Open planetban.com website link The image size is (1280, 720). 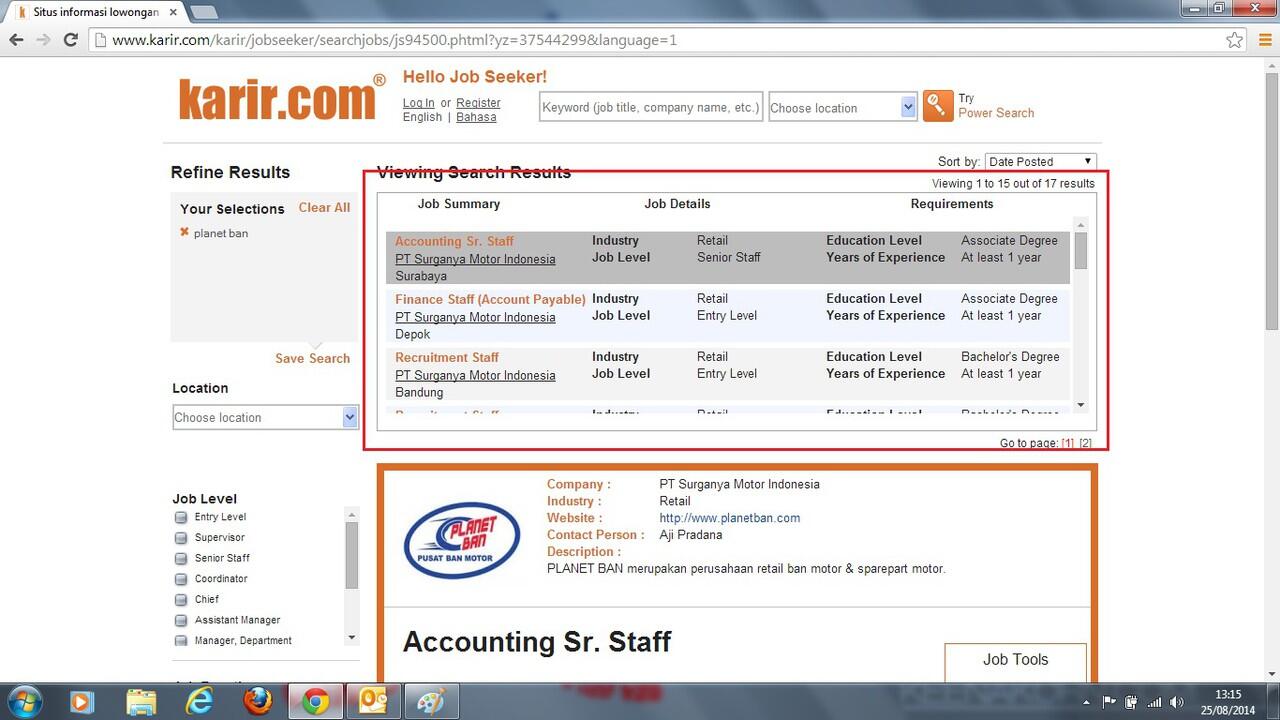point(730,518)
